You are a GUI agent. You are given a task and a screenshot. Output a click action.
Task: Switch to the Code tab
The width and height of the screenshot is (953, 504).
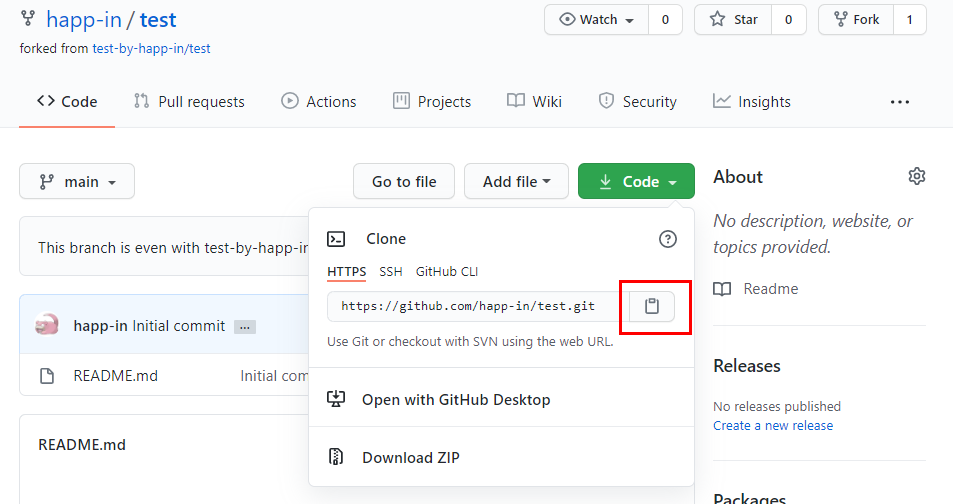(x=67, y=102)
